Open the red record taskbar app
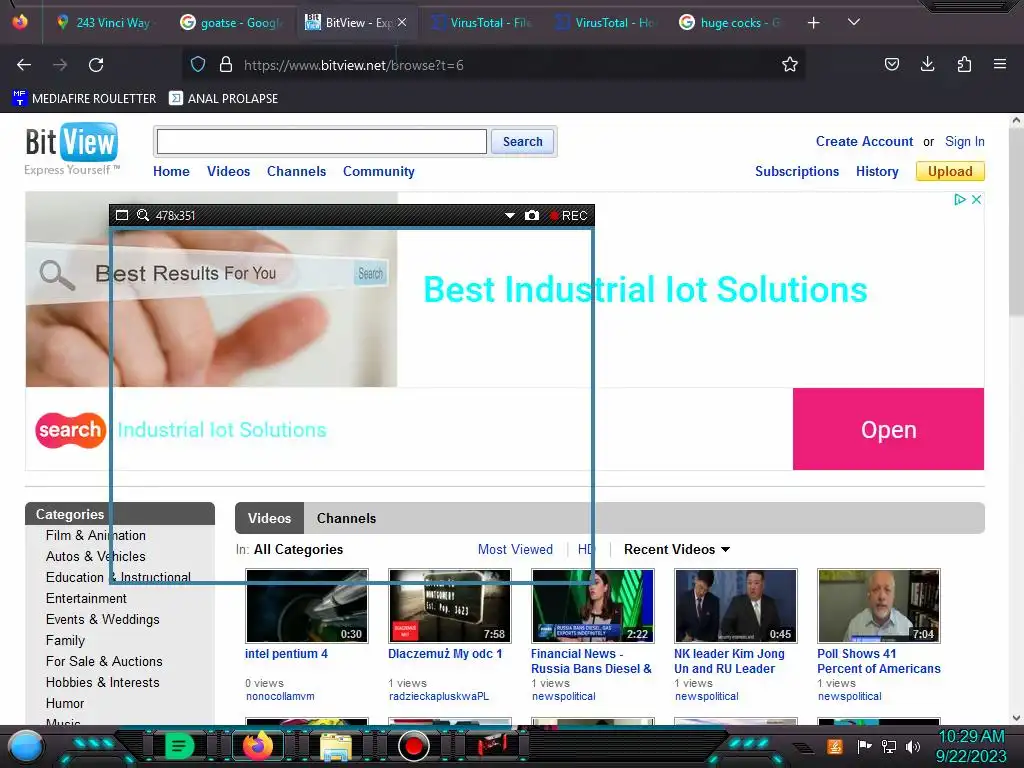 [x=413, y=746]
